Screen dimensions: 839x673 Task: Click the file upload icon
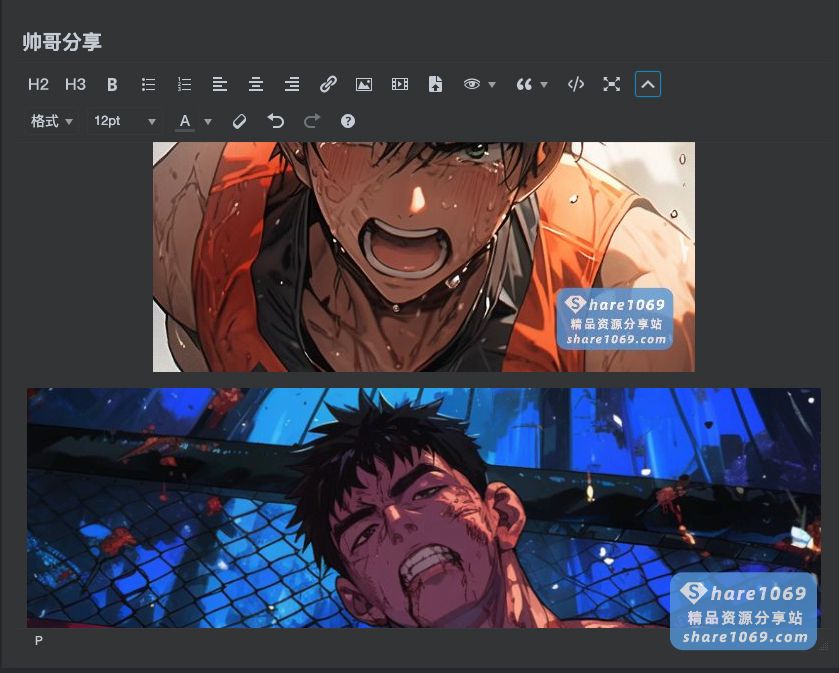click(x=435, y=85)
